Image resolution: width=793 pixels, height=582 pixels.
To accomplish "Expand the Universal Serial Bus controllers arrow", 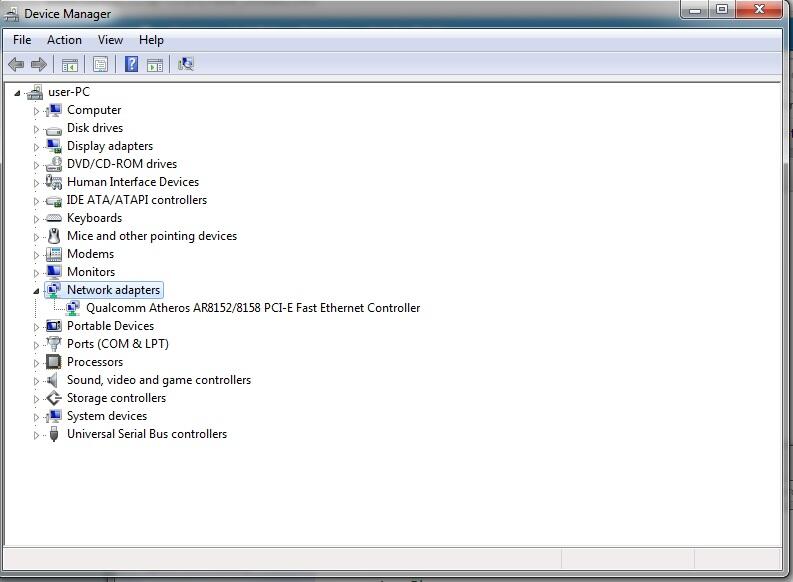I will 36,435.
